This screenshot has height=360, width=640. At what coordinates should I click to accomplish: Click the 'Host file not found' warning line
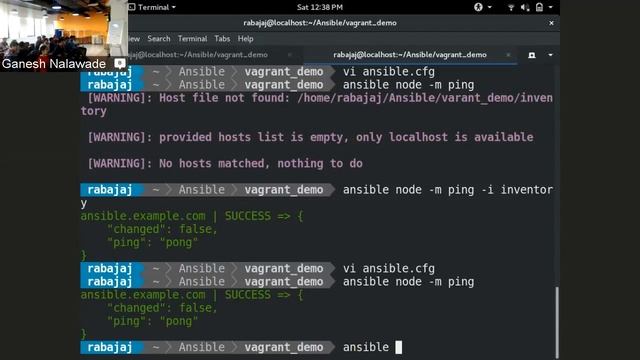(x=316, y=104)
